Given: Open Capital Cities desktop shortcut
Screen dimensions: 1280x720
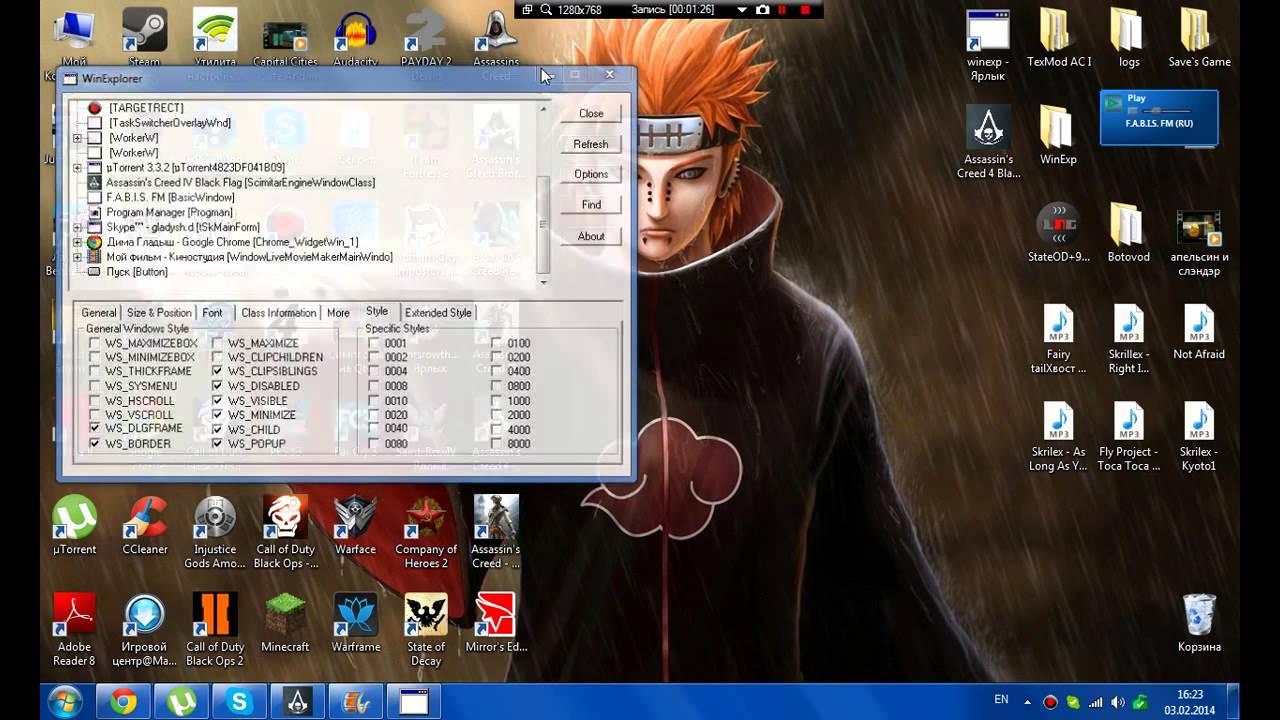Looking at the screenshot, I should 285,36.
